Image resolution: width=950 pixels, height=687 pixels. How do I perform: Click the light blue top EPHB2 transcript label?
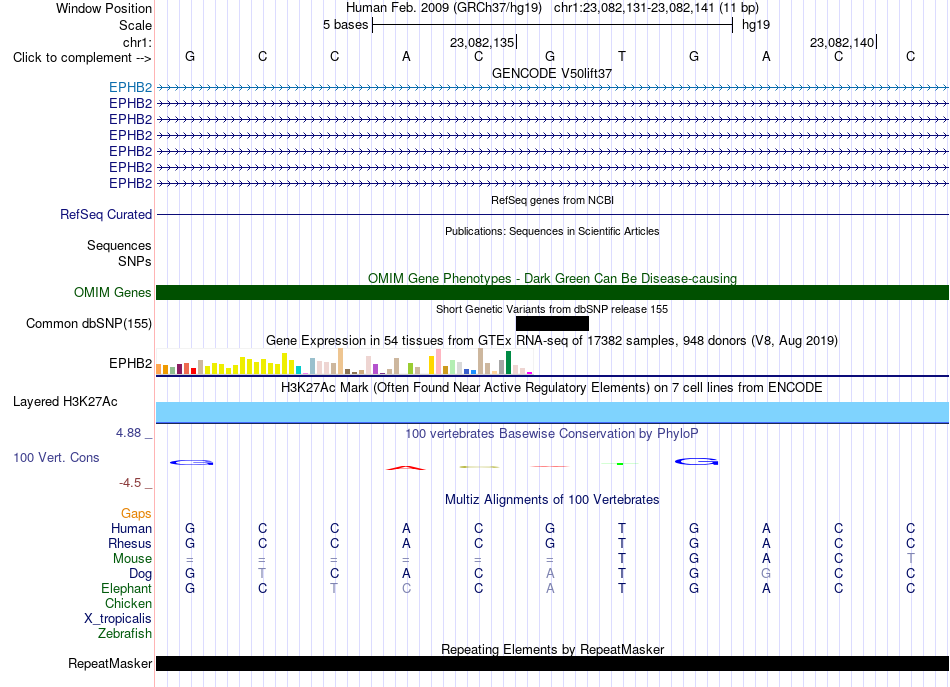click(130, 88)
